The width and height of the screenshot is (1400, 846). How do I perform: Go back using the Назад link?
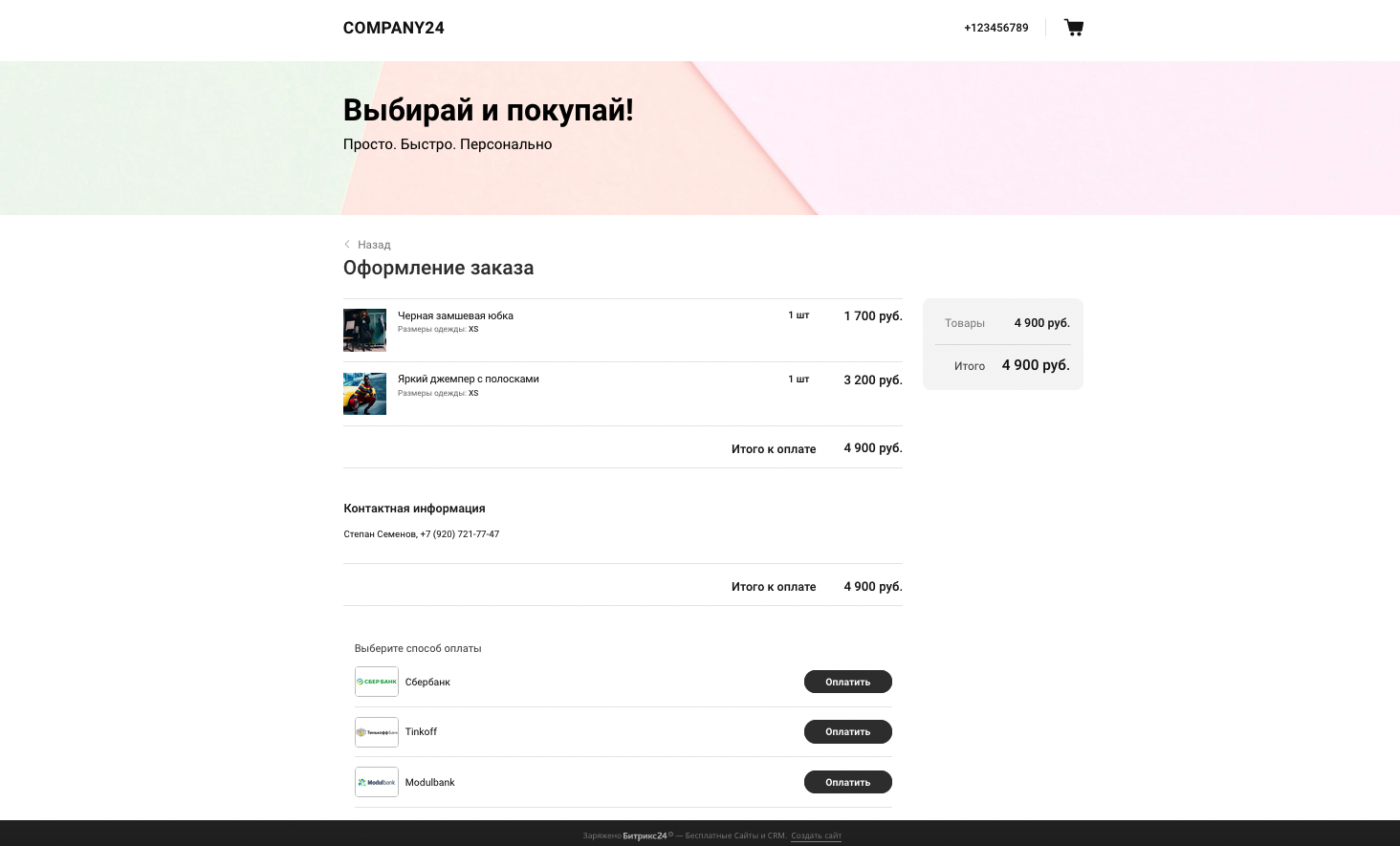[x=374, y=245]
